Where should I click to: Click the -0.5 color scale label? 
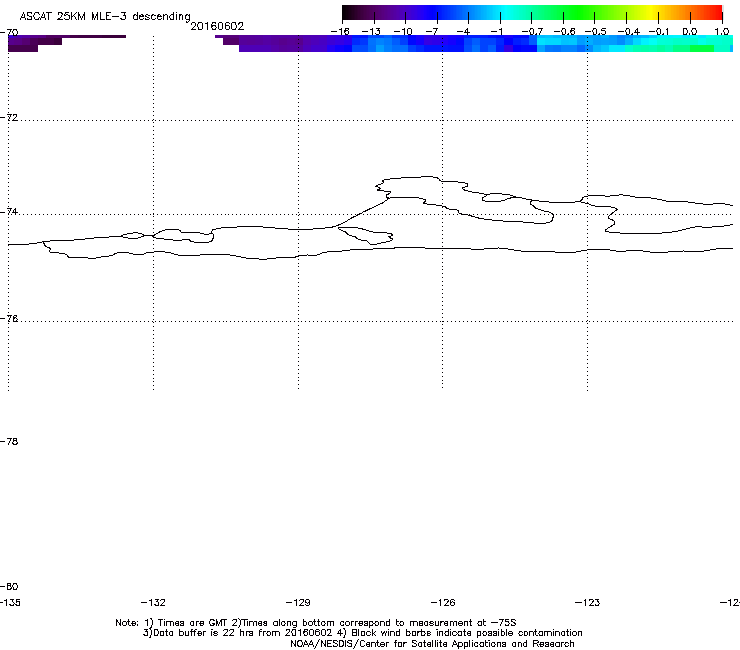pos(595,32)
